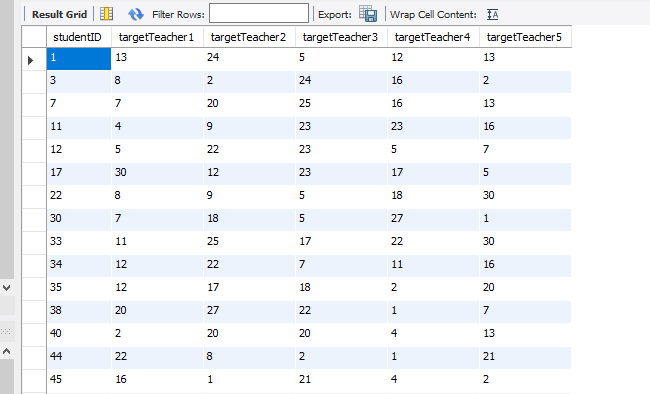Select the studentID 30 cell

(x=79, y=219)
